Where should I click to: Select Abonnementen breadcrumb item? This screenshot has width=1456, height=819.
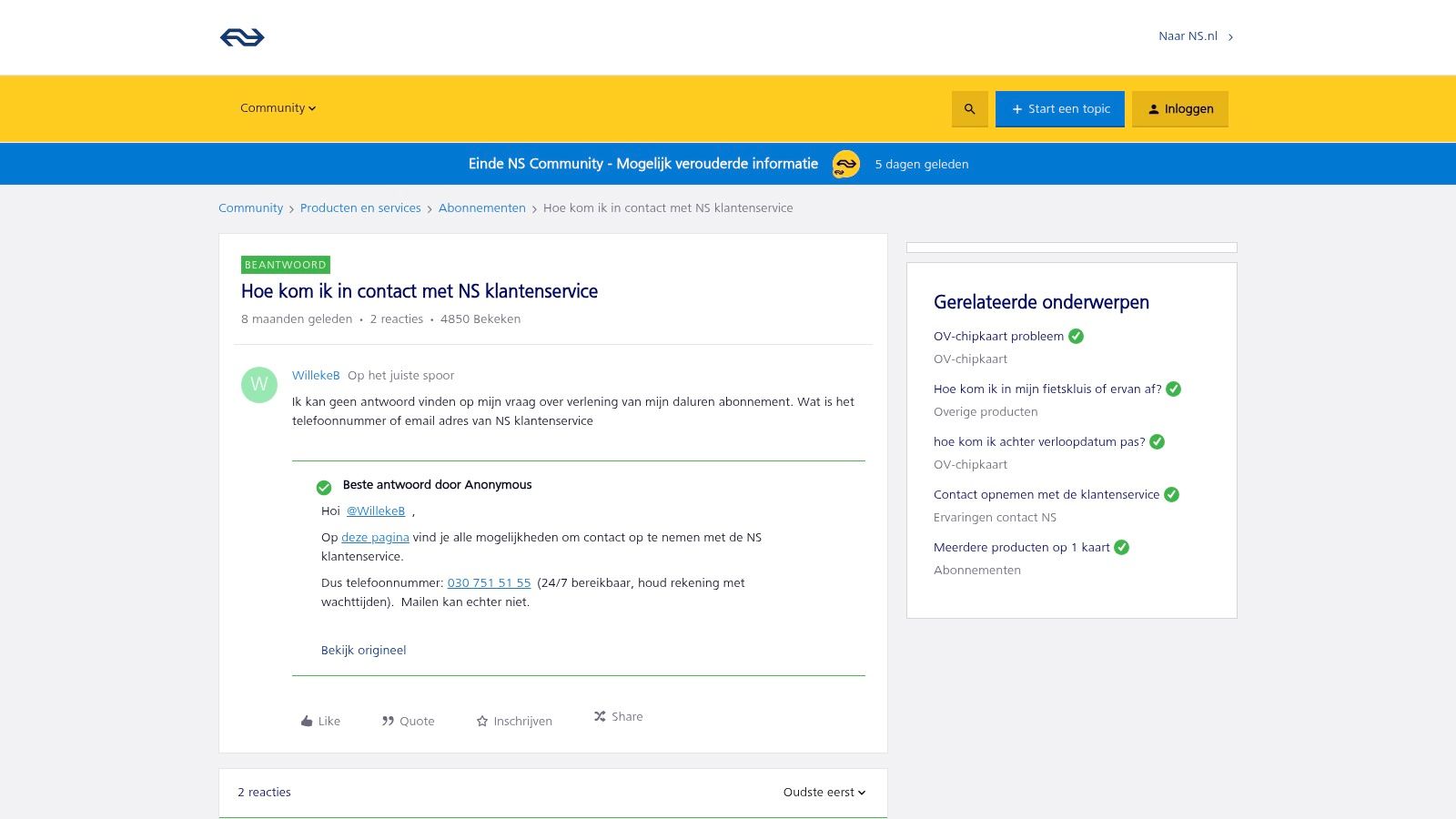(x=481, y=208)
